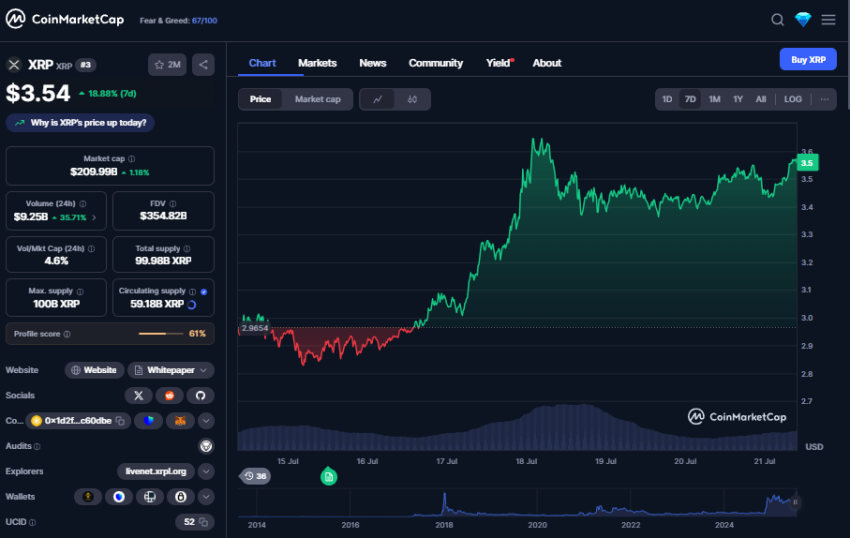This screenshot has height=538, width=850.
Task: Click the blue shield wallet icon
Action: click(149, 421)
